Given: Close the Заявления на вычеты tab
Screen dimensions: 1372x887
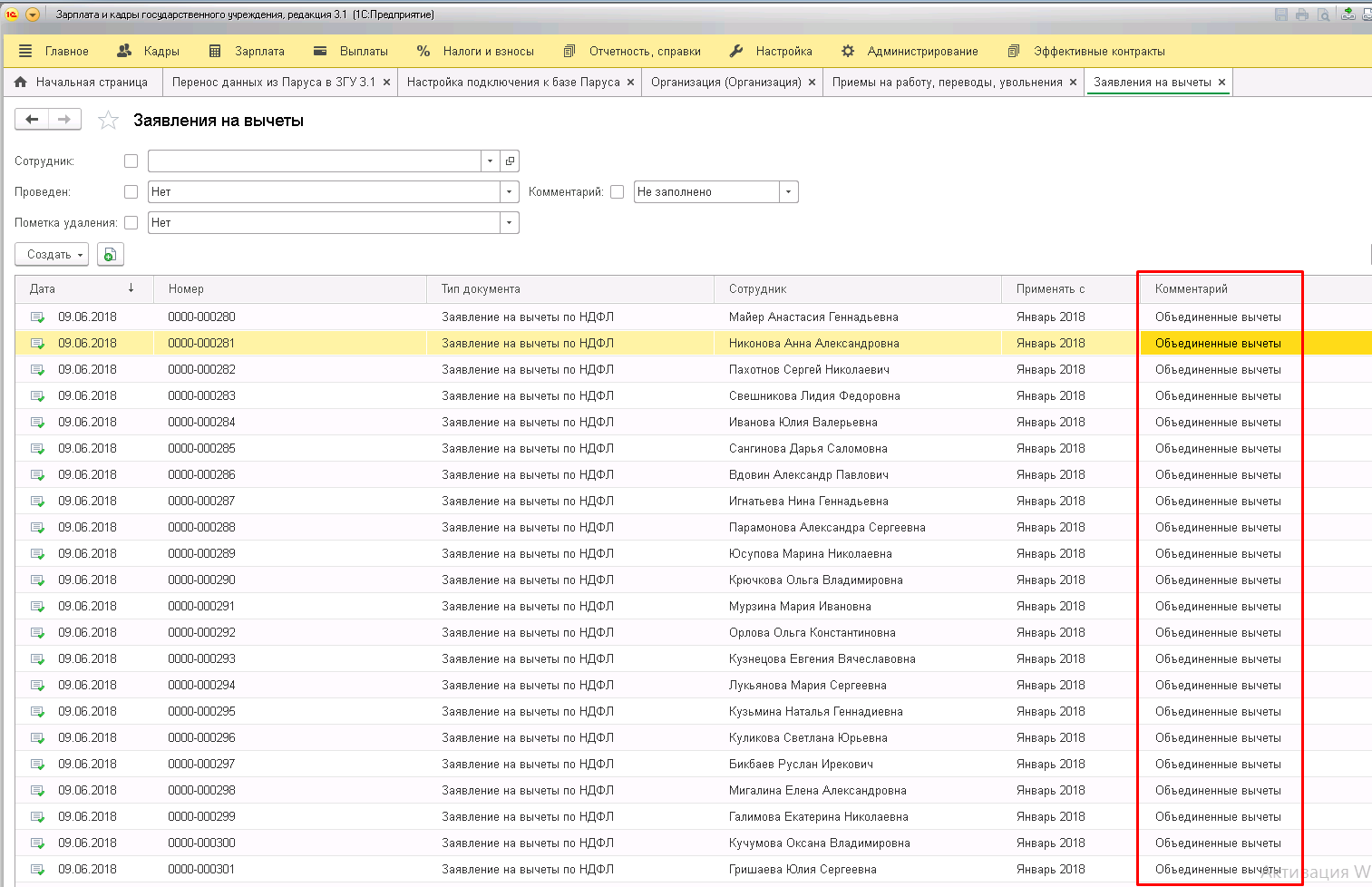Looking at the screenshot, I should 1222,82.
